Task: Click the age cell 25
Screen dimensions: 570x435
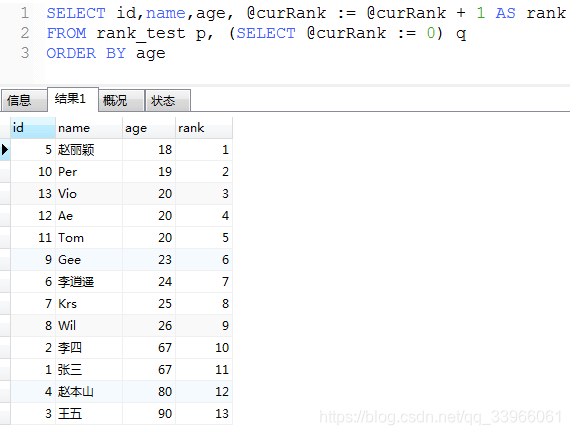Action: pyautogui.click(x=149, y=304)
